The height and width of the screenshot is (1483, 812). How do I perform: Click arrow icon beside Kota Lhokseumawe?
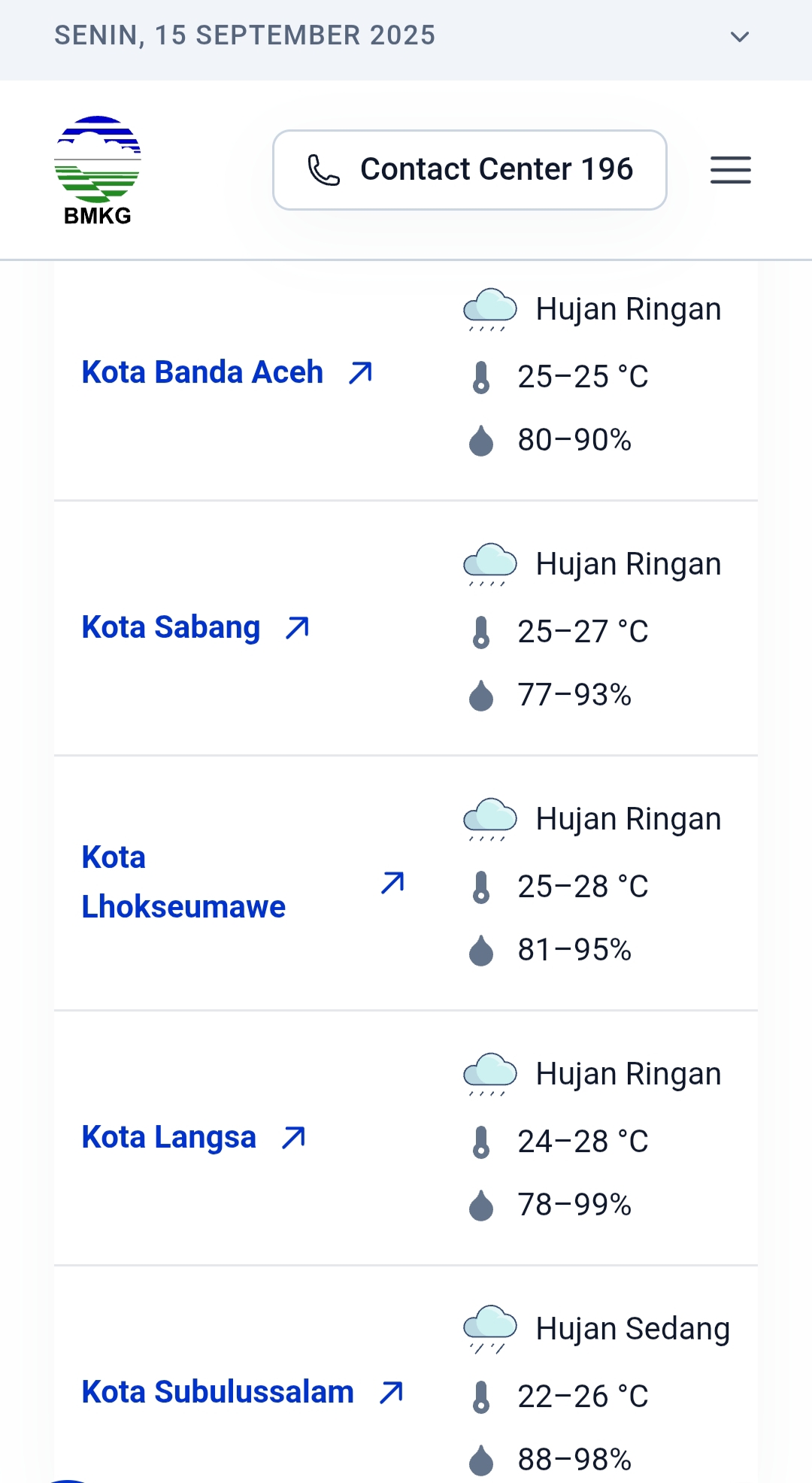(393, 882)
